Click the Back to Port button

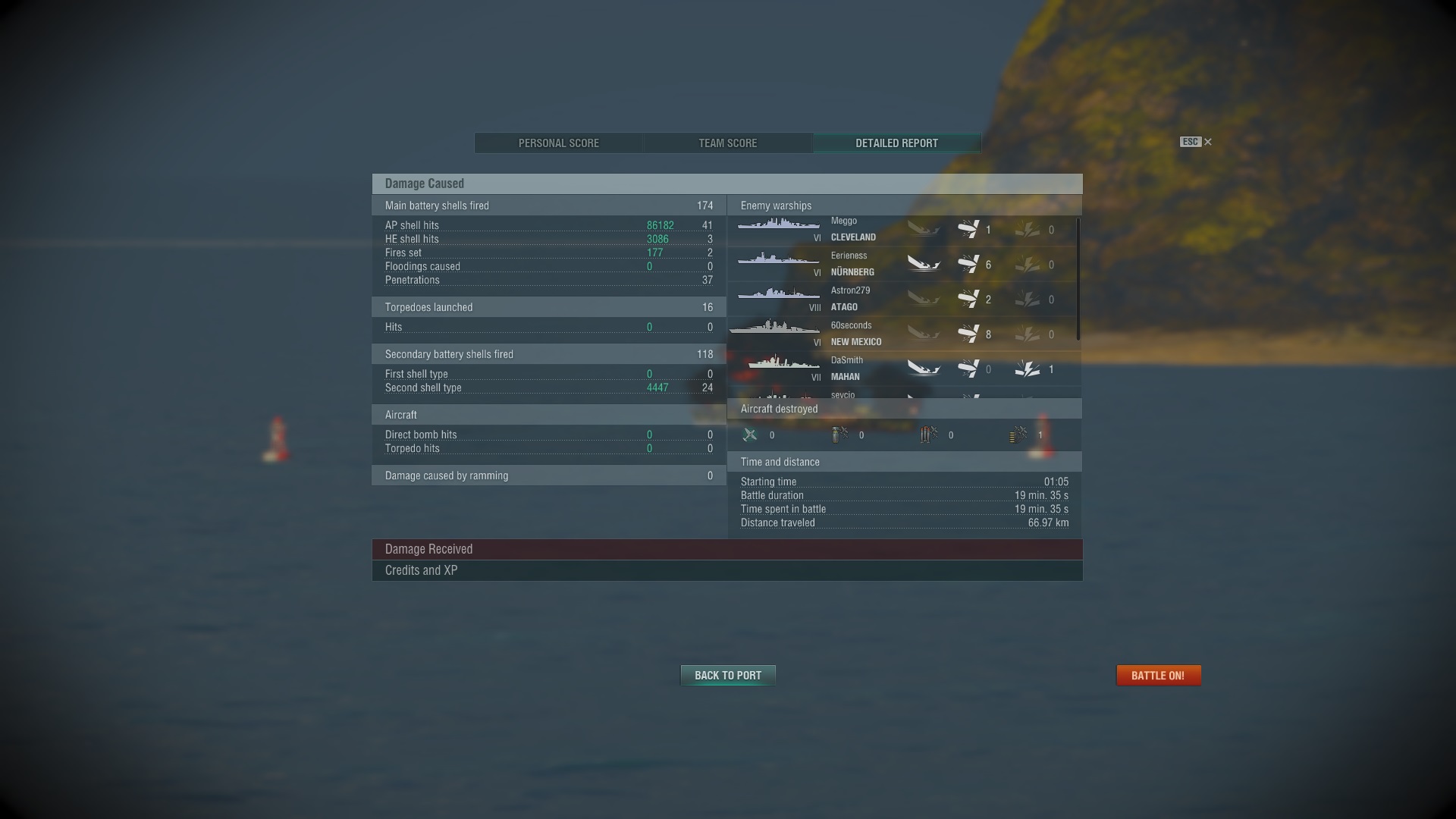point(728,676)
